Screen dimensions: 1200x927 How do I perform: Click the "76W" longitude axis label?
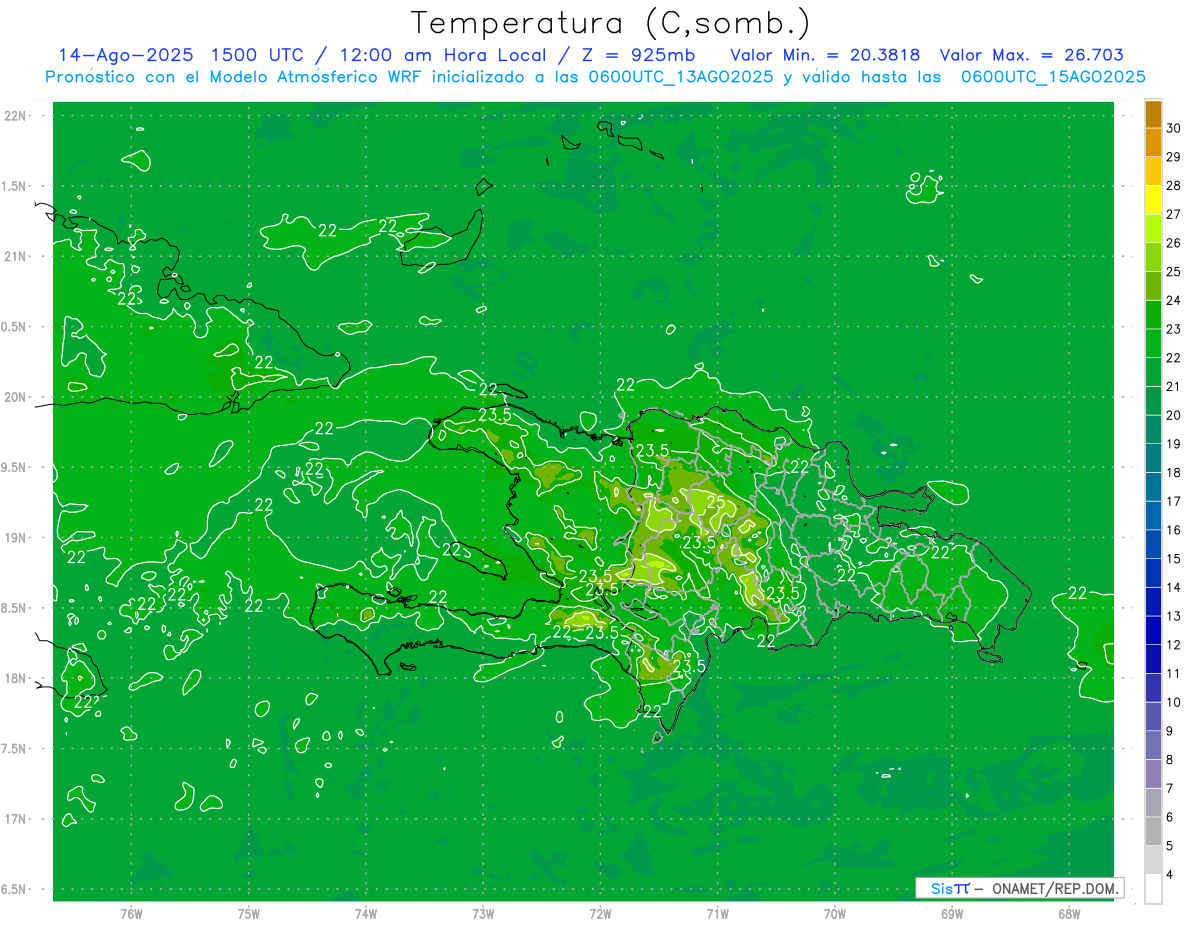(131, 913)
